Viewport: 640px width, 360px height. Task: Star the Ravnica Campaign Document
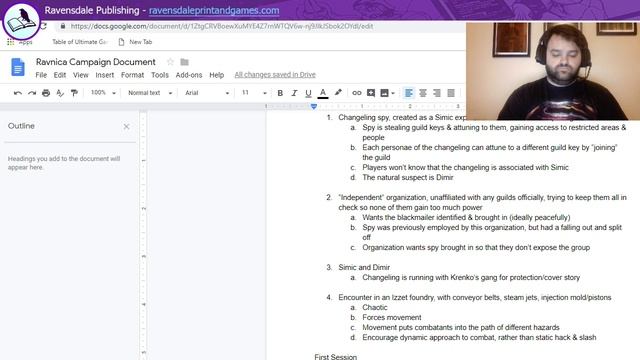(170, 62)
